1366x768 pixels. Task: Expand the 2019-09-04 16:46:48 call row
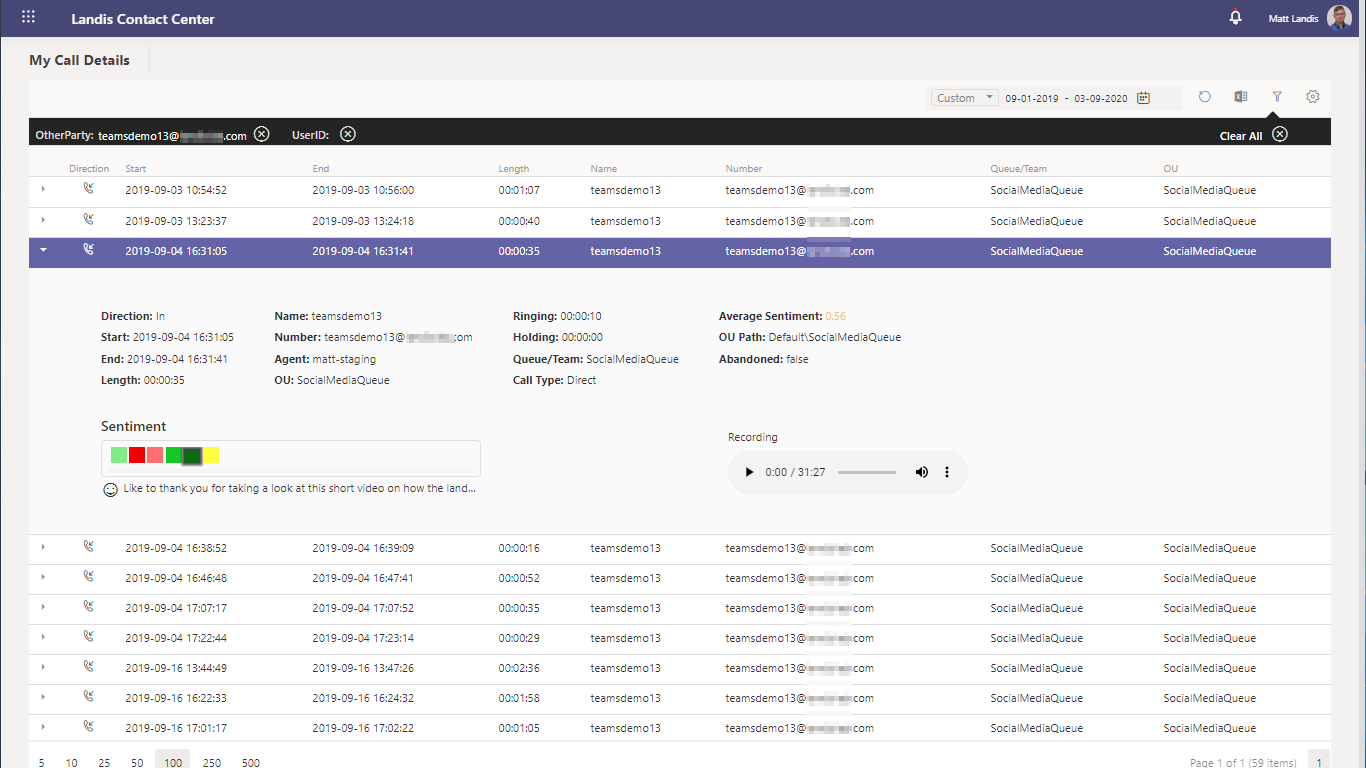[43, 577]
